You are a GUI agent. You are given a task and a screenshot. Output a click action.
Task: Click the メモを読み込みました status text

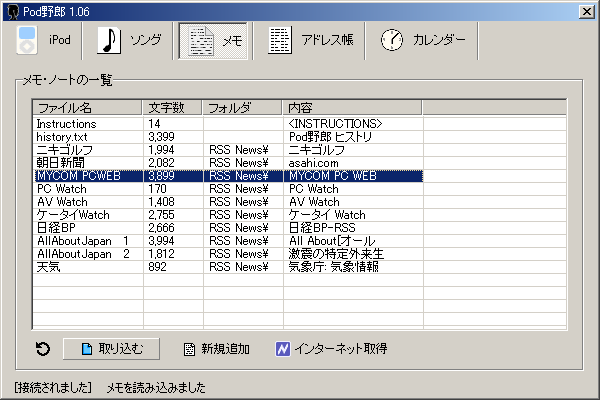156,388
